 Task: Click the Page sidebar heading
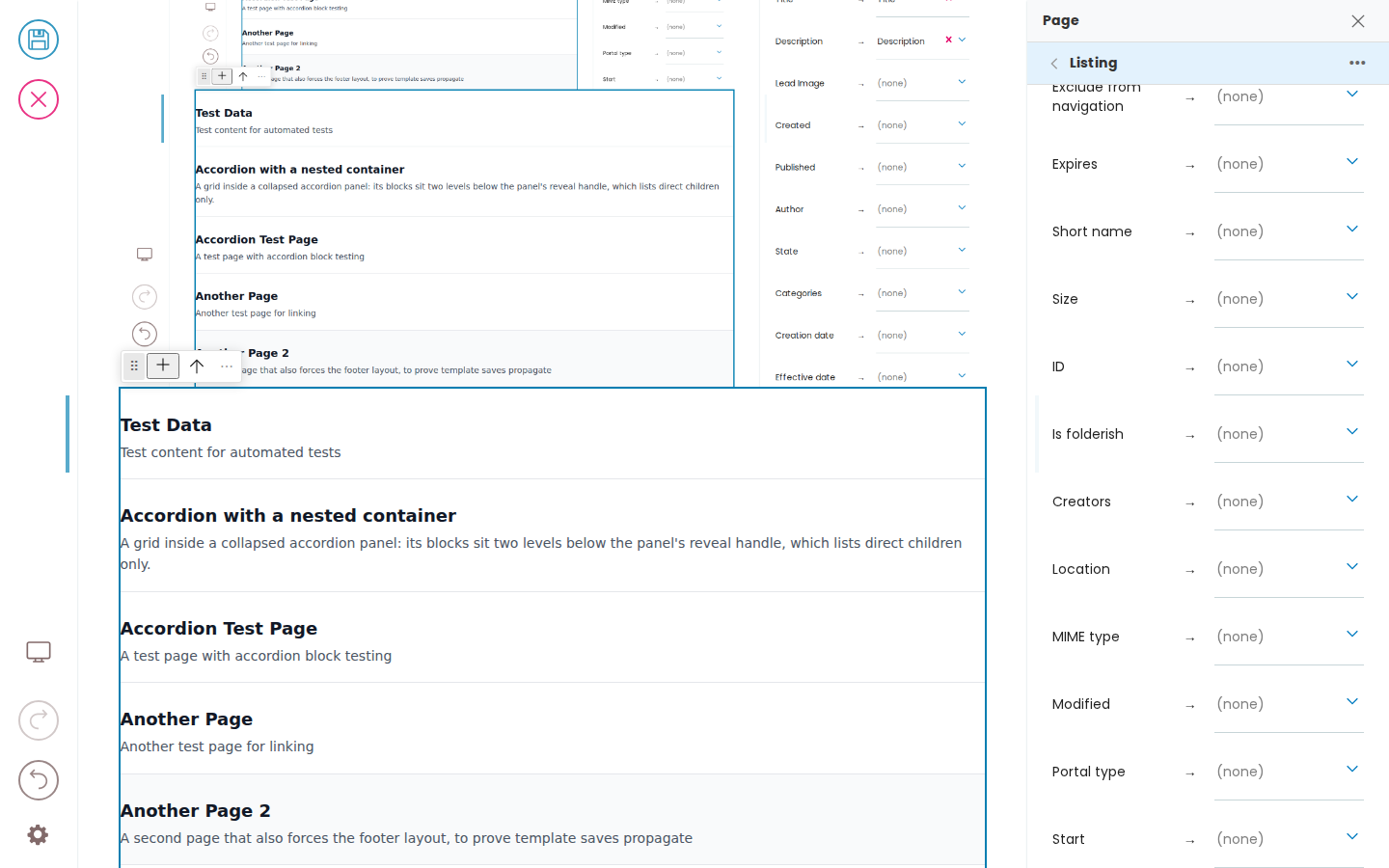(x=1061, y=20)
